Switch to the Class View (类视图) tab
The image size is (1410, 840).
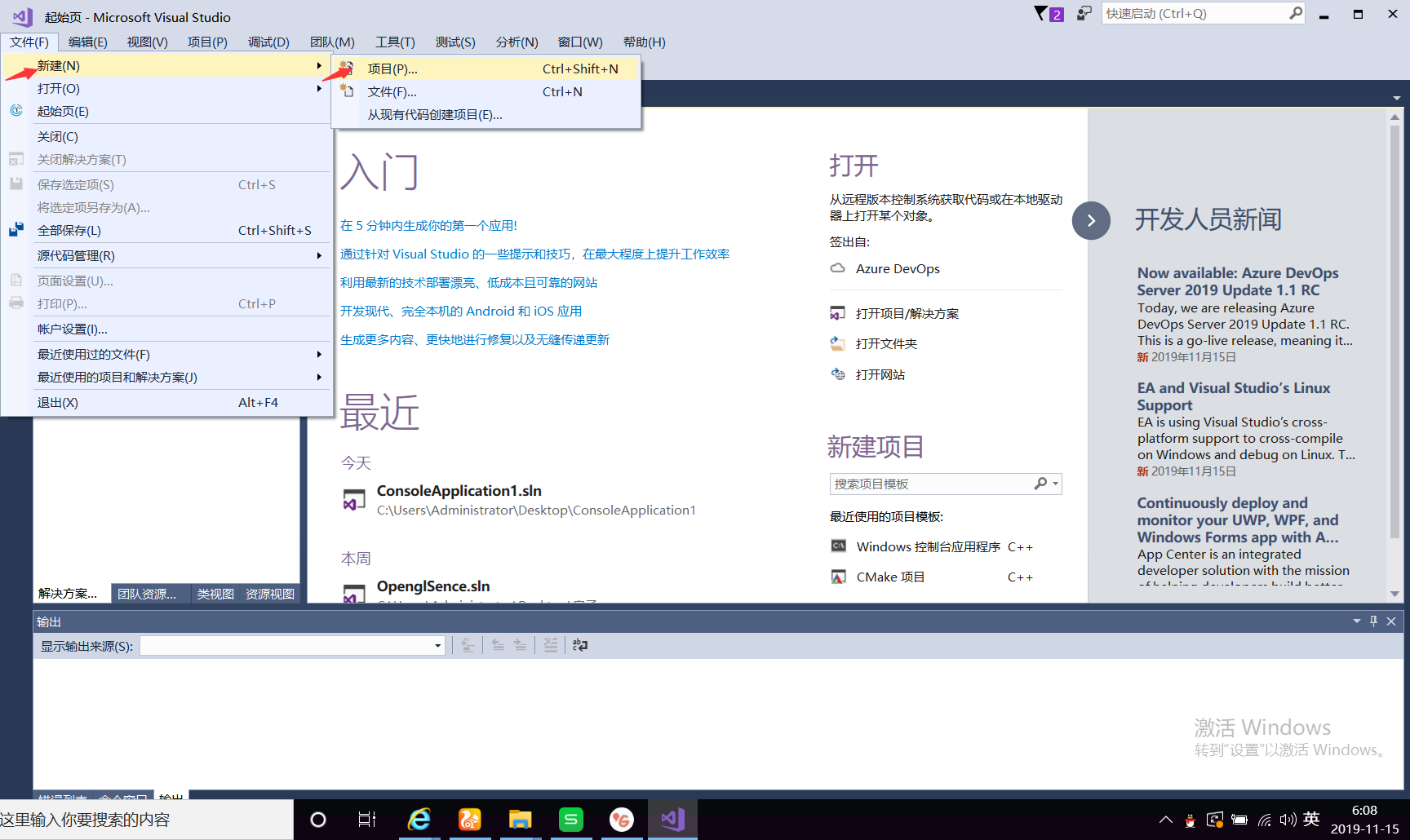tap(215, 594)
